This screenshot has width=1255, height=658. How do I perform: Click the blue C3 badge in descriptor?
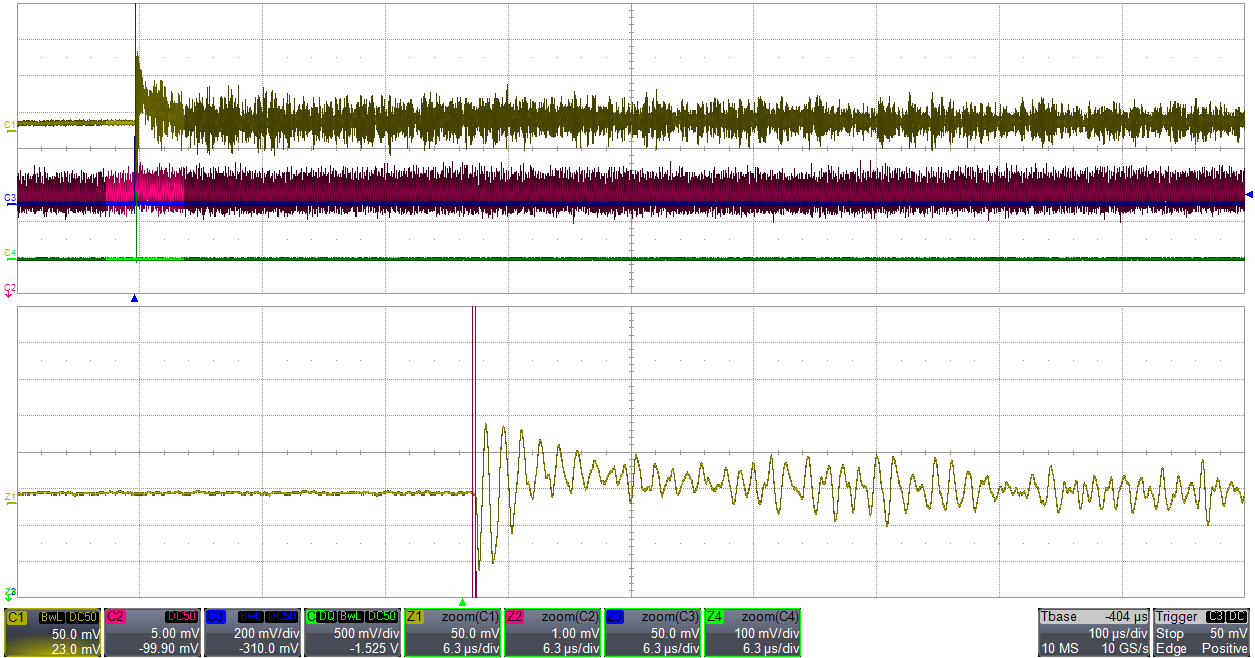pyautogui.click(x=215, y=618)
